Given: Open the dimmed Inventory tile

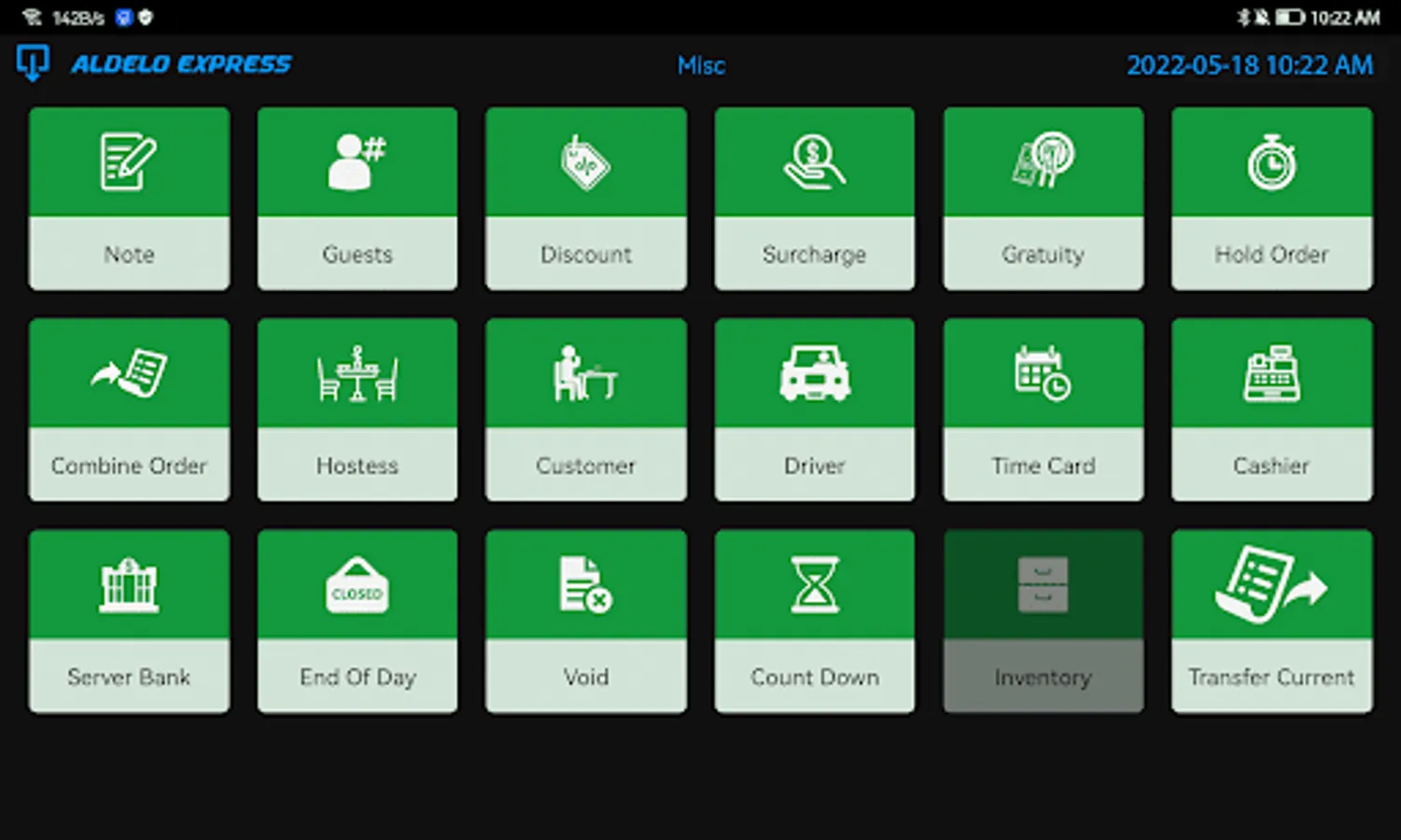Looking at the screenshot, I should 1044,622.
